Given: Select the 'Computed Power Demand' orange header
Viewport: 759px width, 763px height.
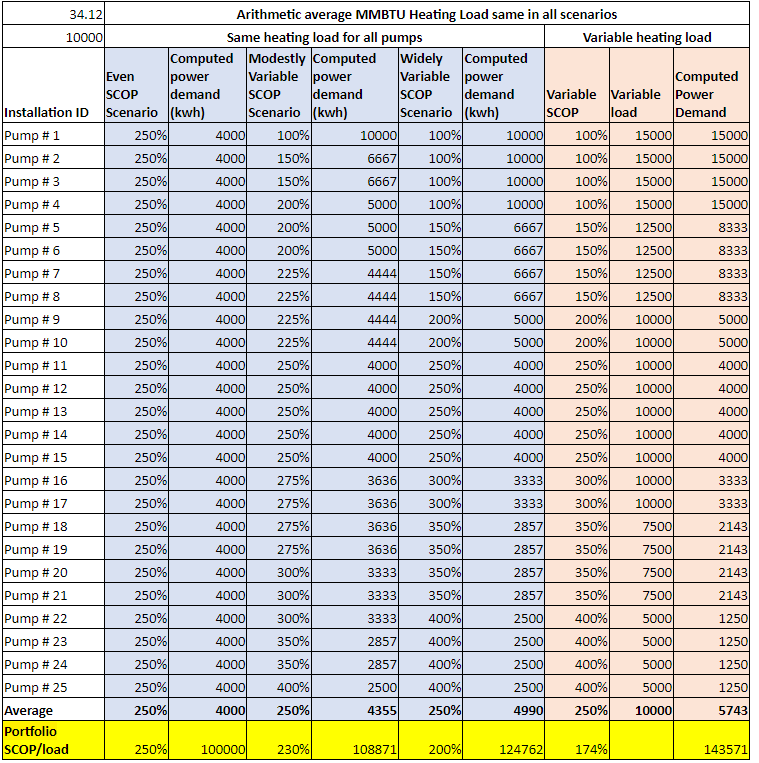Looking at the screenshot, I should 712,85.
